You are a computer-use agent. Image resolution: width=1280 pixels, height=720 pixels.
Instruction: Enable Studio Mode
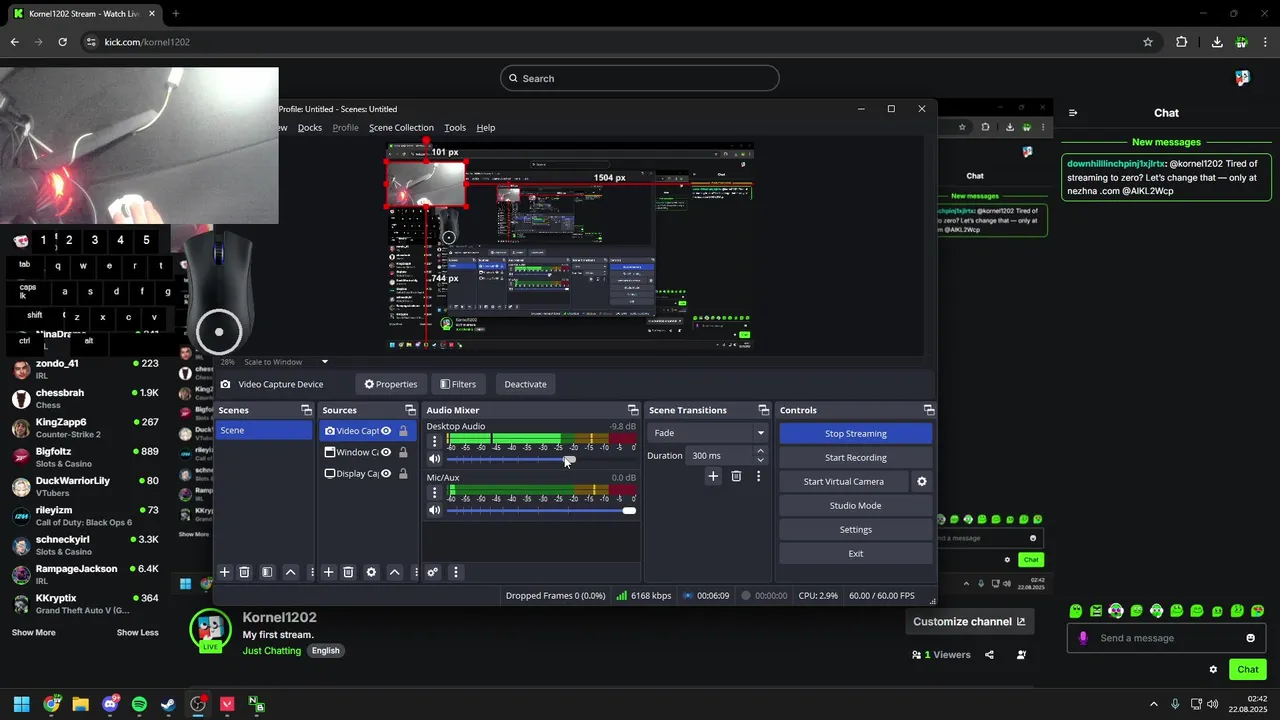tap(856, 505)
